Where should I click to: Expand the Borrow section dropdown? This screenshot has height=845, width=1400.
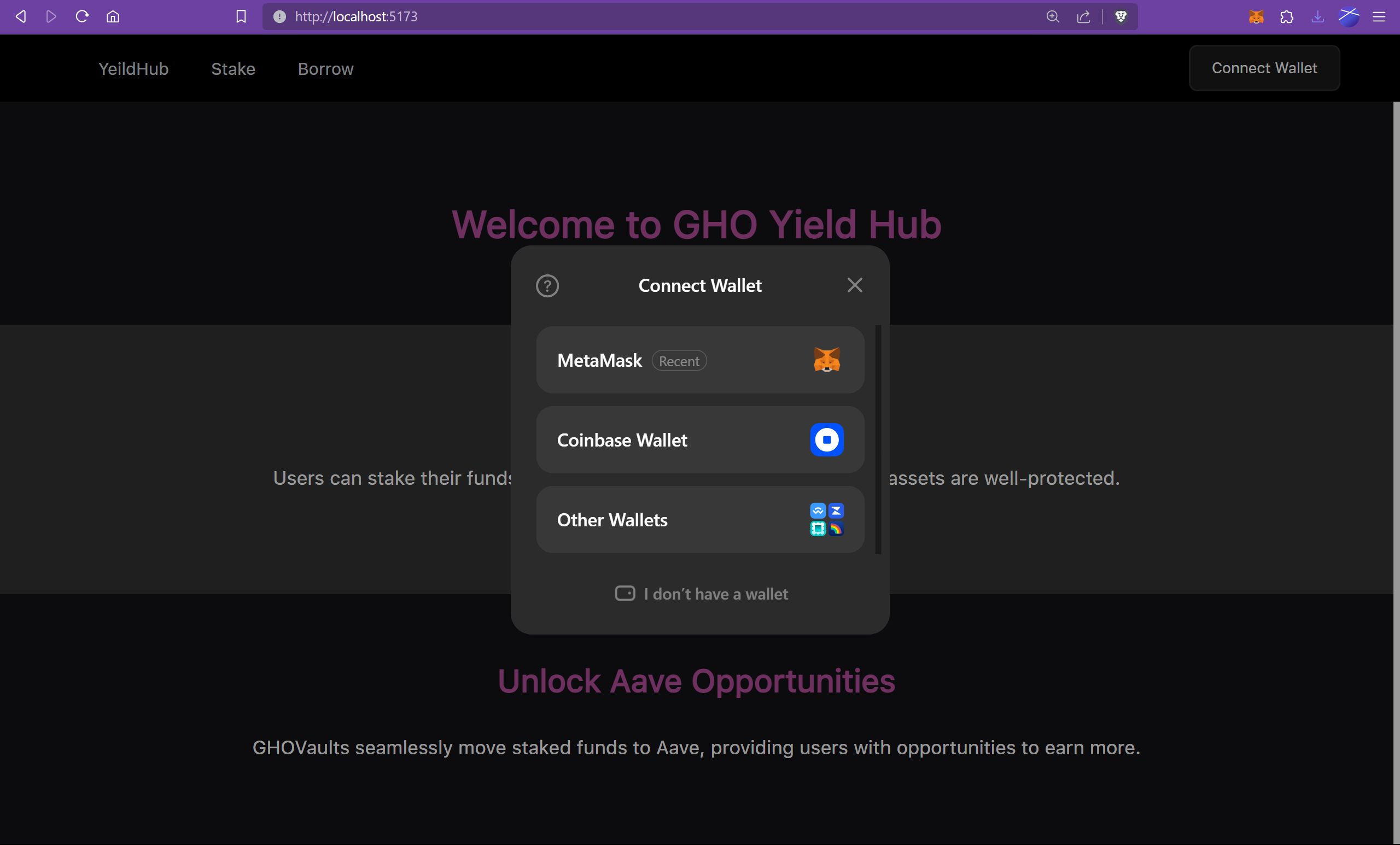pyautogui.click(x=325, y=68)
